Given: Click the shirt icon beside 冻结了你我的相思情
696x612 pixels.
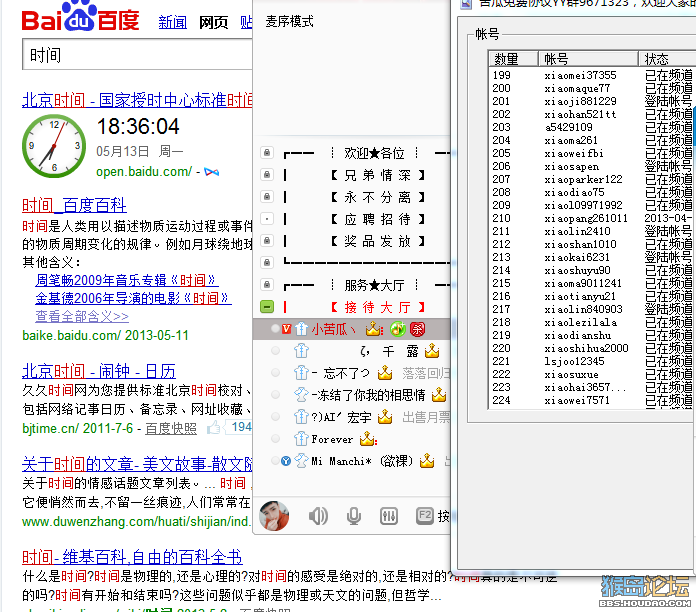Looking at the screenshot, I should 301,395.
